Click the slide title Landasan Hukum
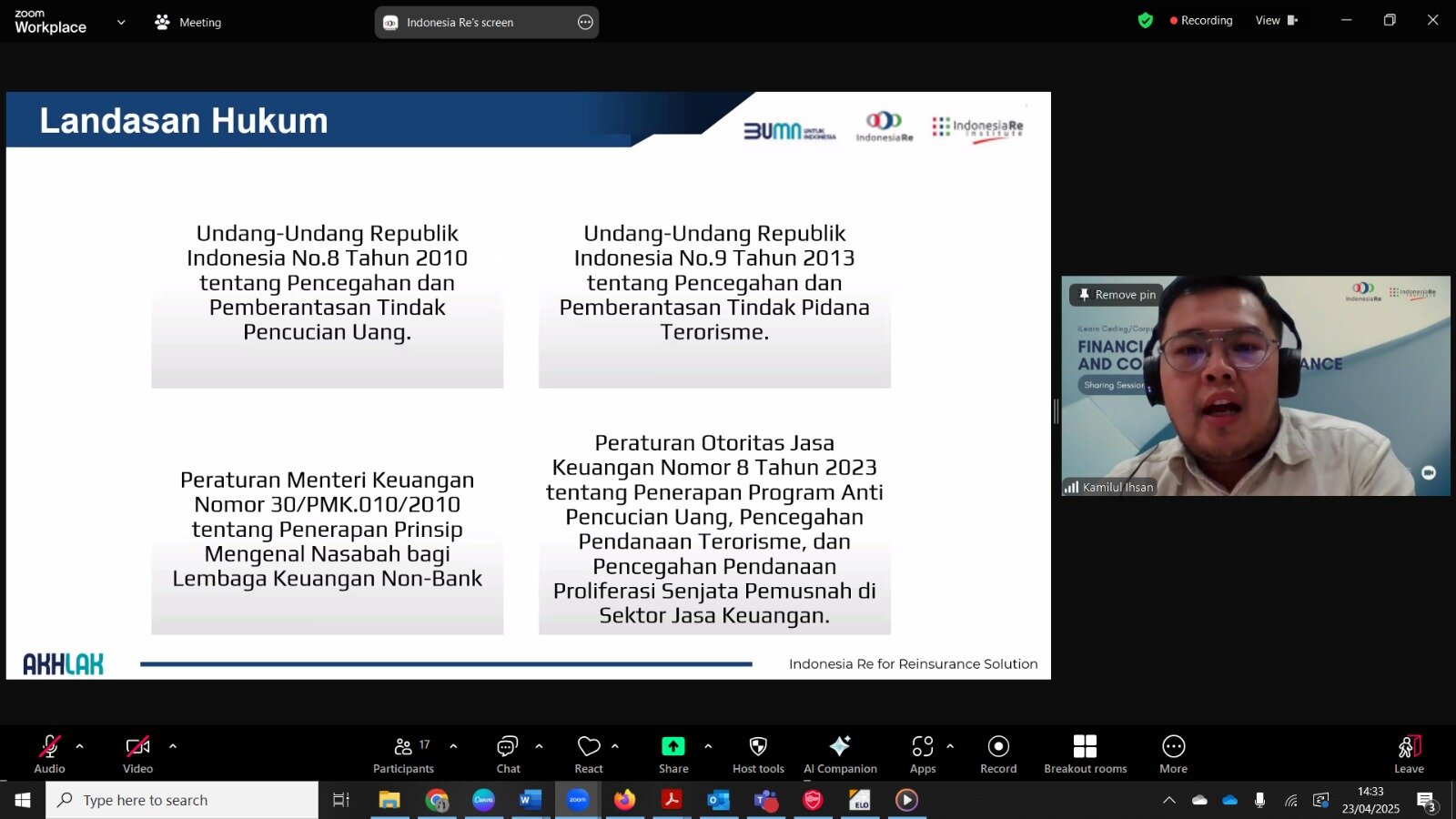This screenshot has height=819, width=1456. click(184, 120)
